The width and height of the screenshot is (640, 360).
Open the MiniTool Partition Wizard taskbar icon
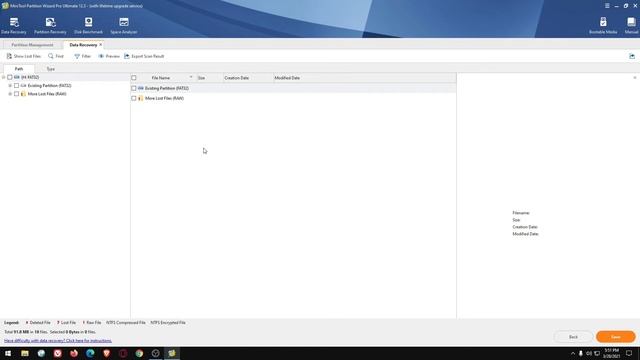coord(172,353)
